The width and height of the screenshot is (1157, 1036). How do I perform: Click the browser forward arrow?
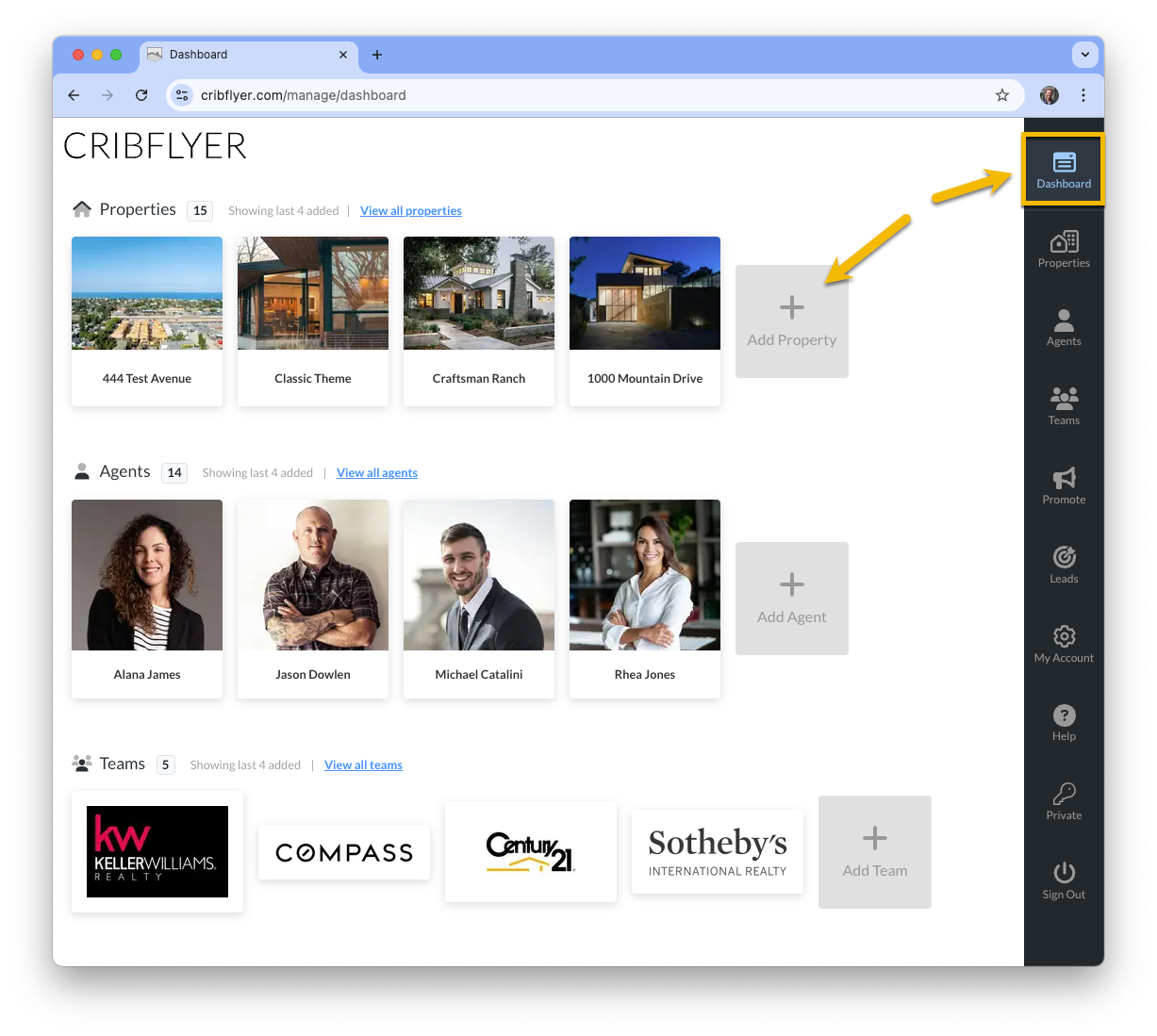point(107,95)
